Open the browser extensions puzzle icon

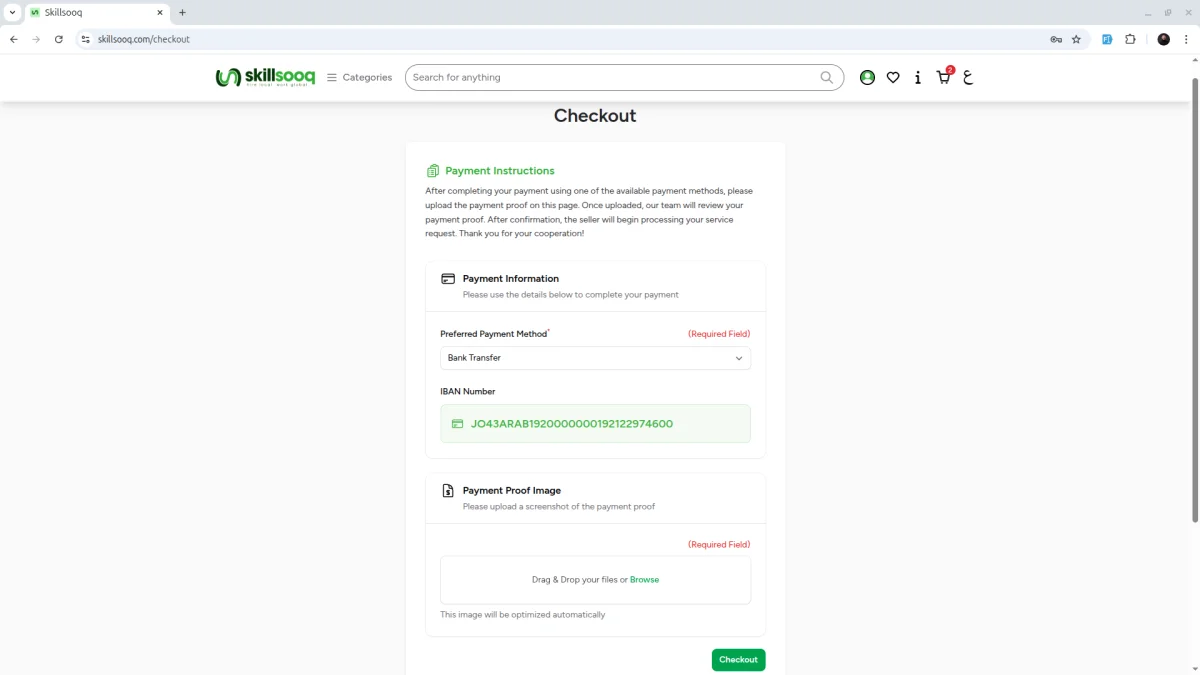point(1130,39)
